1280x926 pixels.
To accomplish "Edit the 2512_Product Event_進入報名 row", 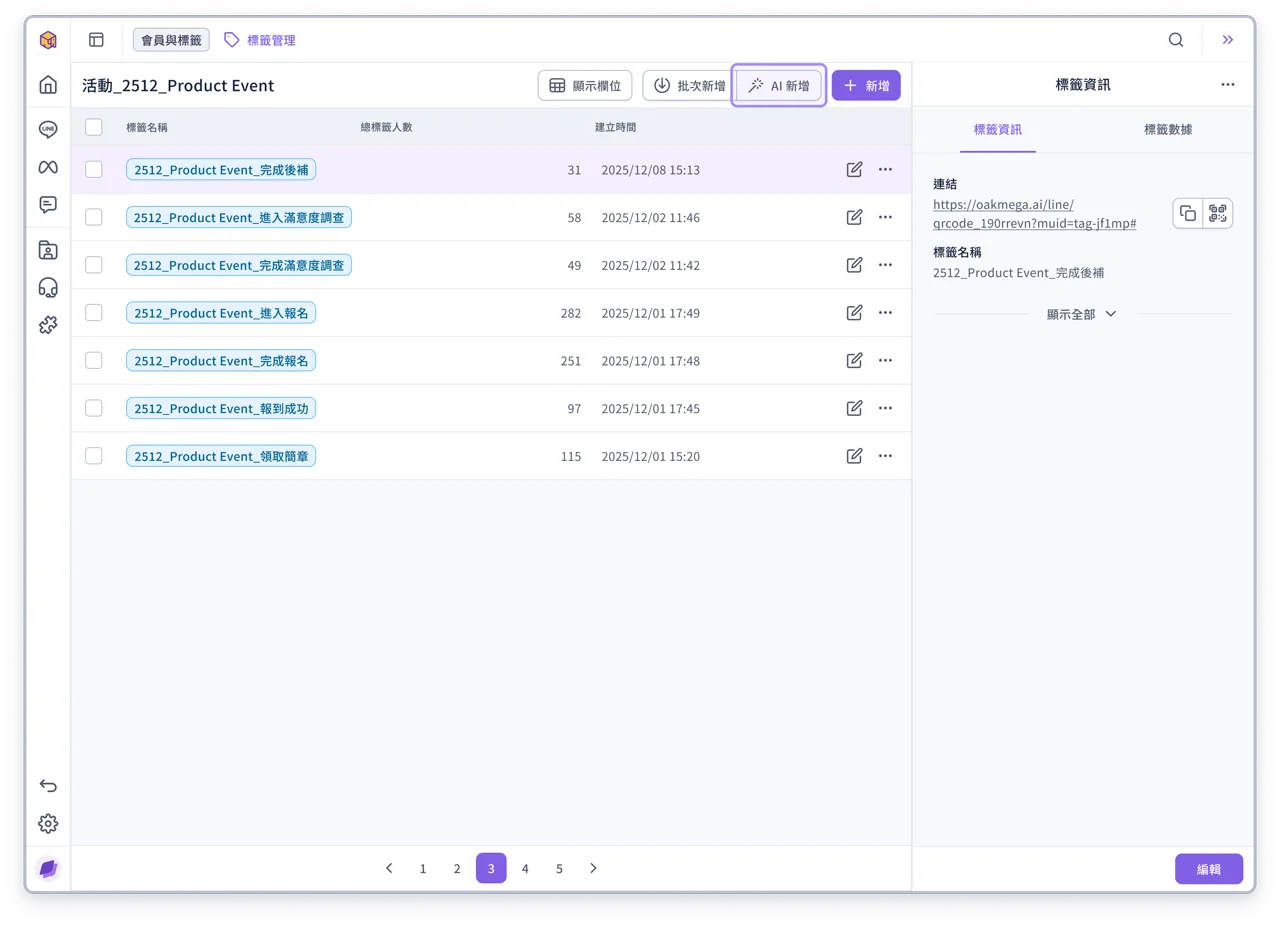I will [854, 313].
